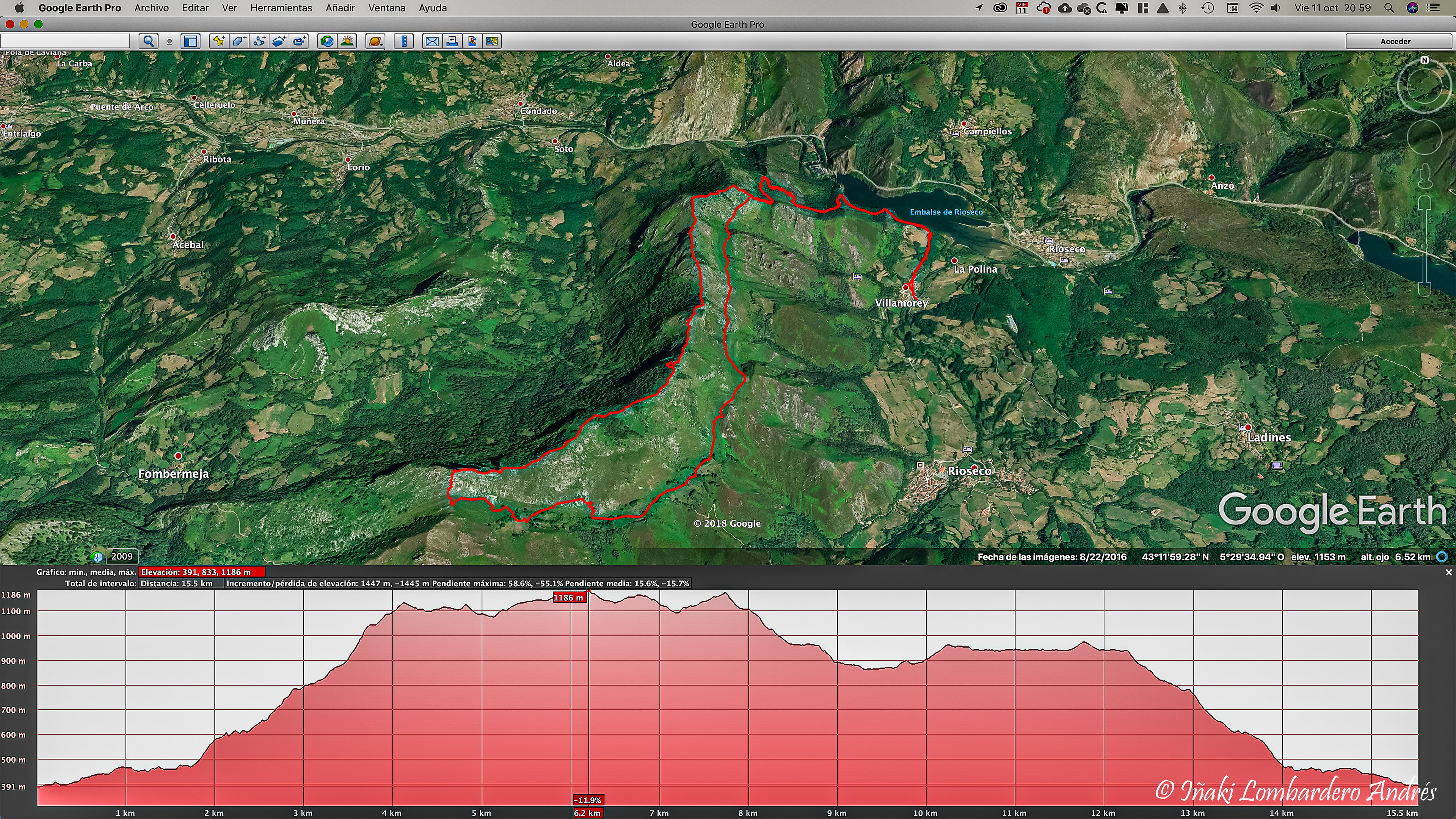
Task: Focus the search input field
Action: (65, 41)
